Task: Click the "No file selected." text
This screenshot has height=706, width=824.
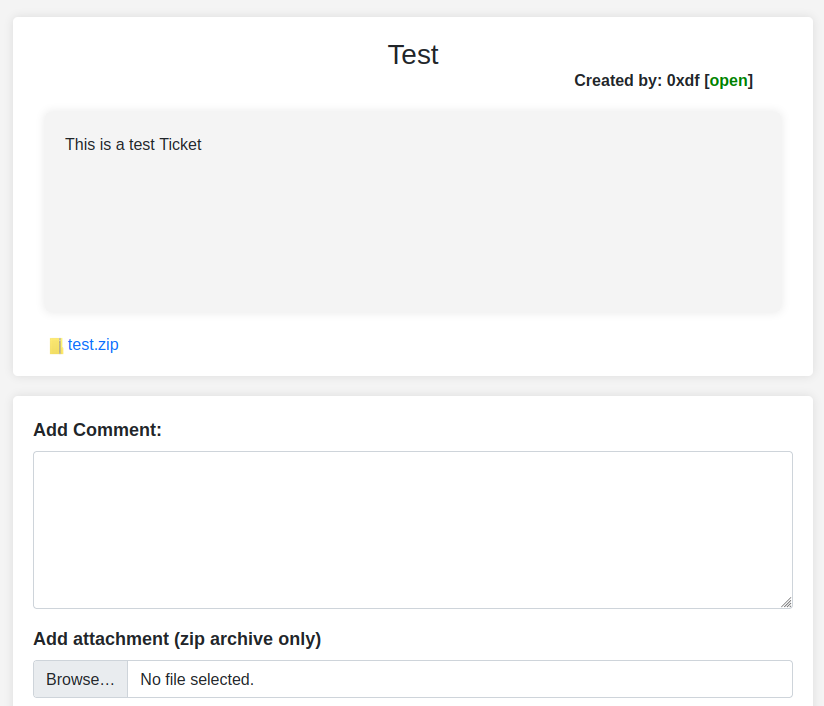Action: [197, 680]
